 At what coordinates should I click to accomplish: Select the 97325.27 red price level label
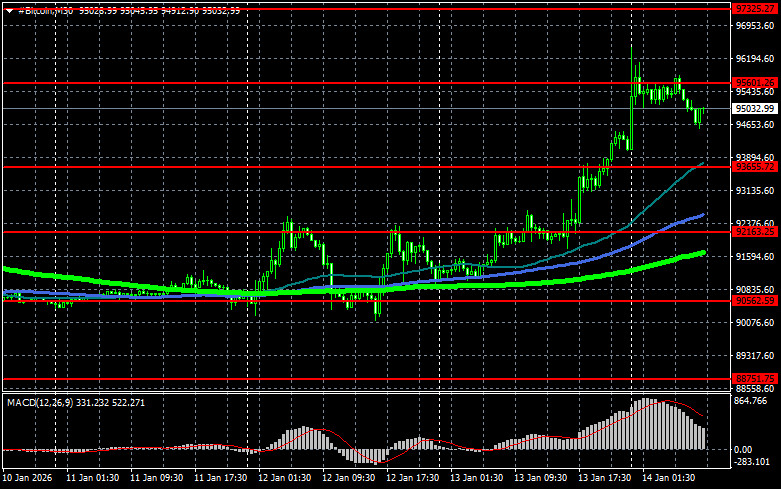pyautogui.click(x=755, y=9)
